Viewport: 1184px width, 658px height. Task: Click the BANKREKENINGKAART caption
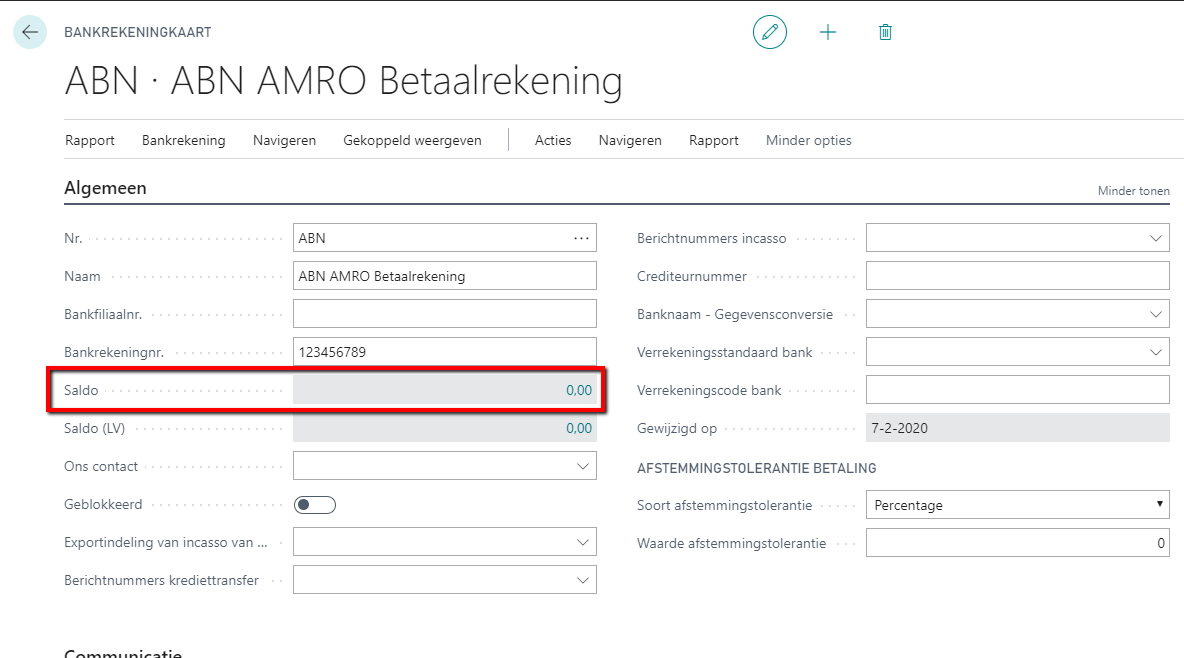pos(137,32)
